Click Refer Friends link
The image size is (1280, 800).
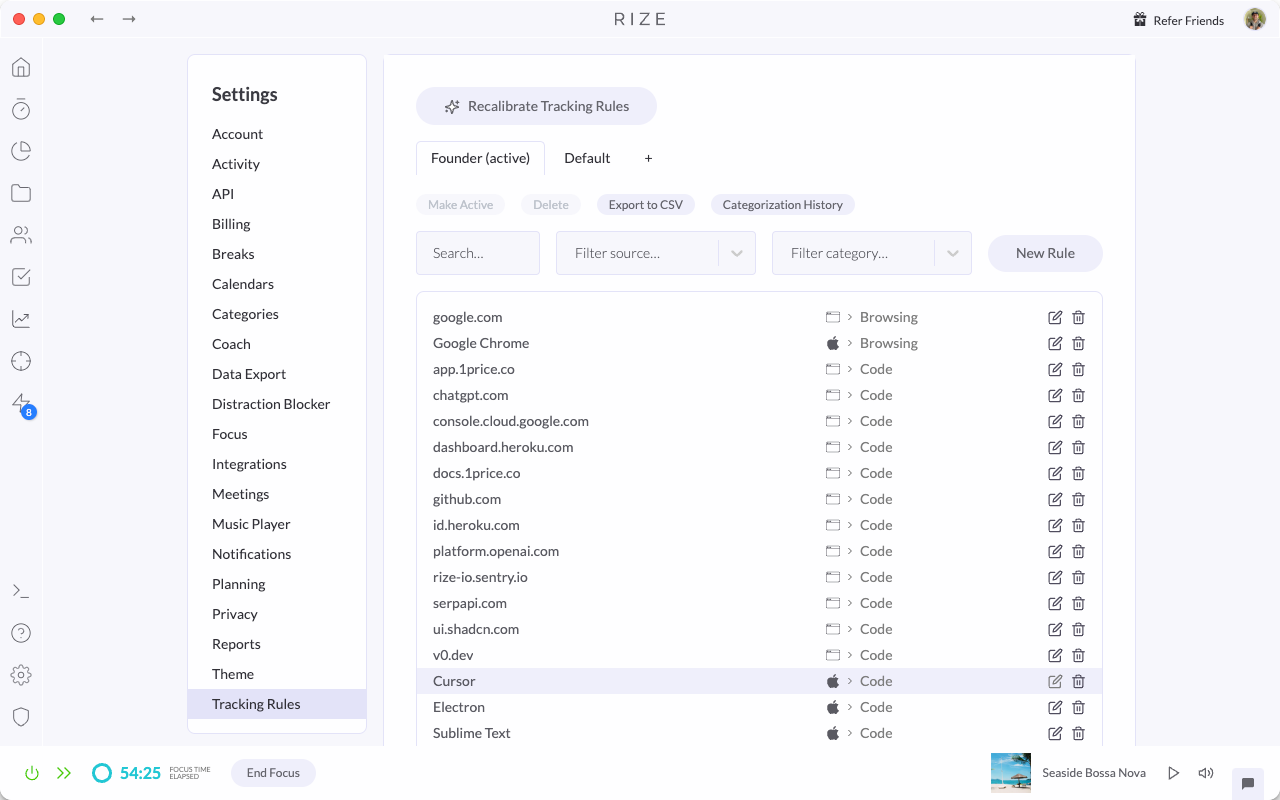1178,20
